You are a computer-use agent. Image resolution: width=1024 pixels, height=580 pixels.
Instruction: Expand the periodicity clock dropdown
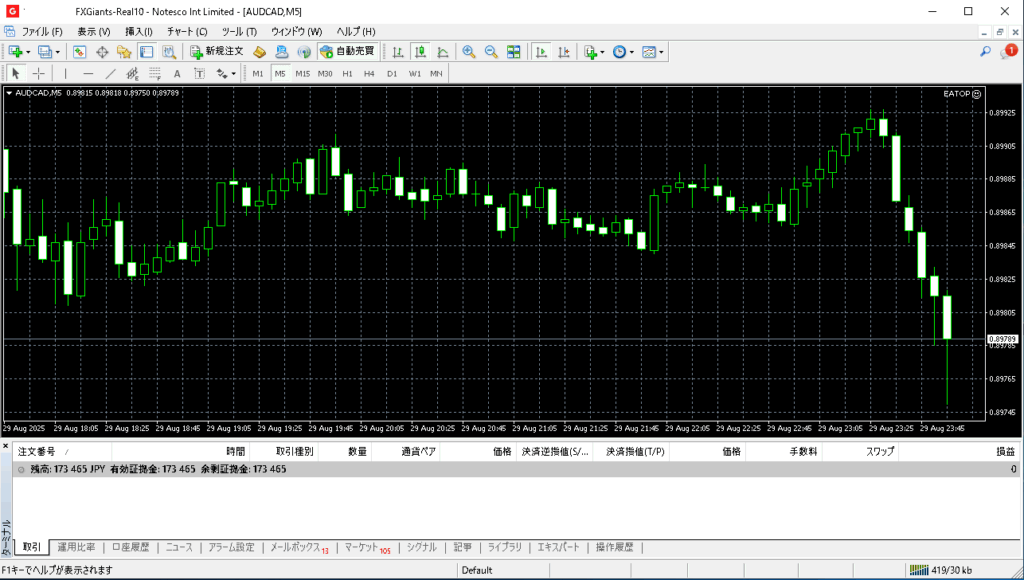point(632,52)
